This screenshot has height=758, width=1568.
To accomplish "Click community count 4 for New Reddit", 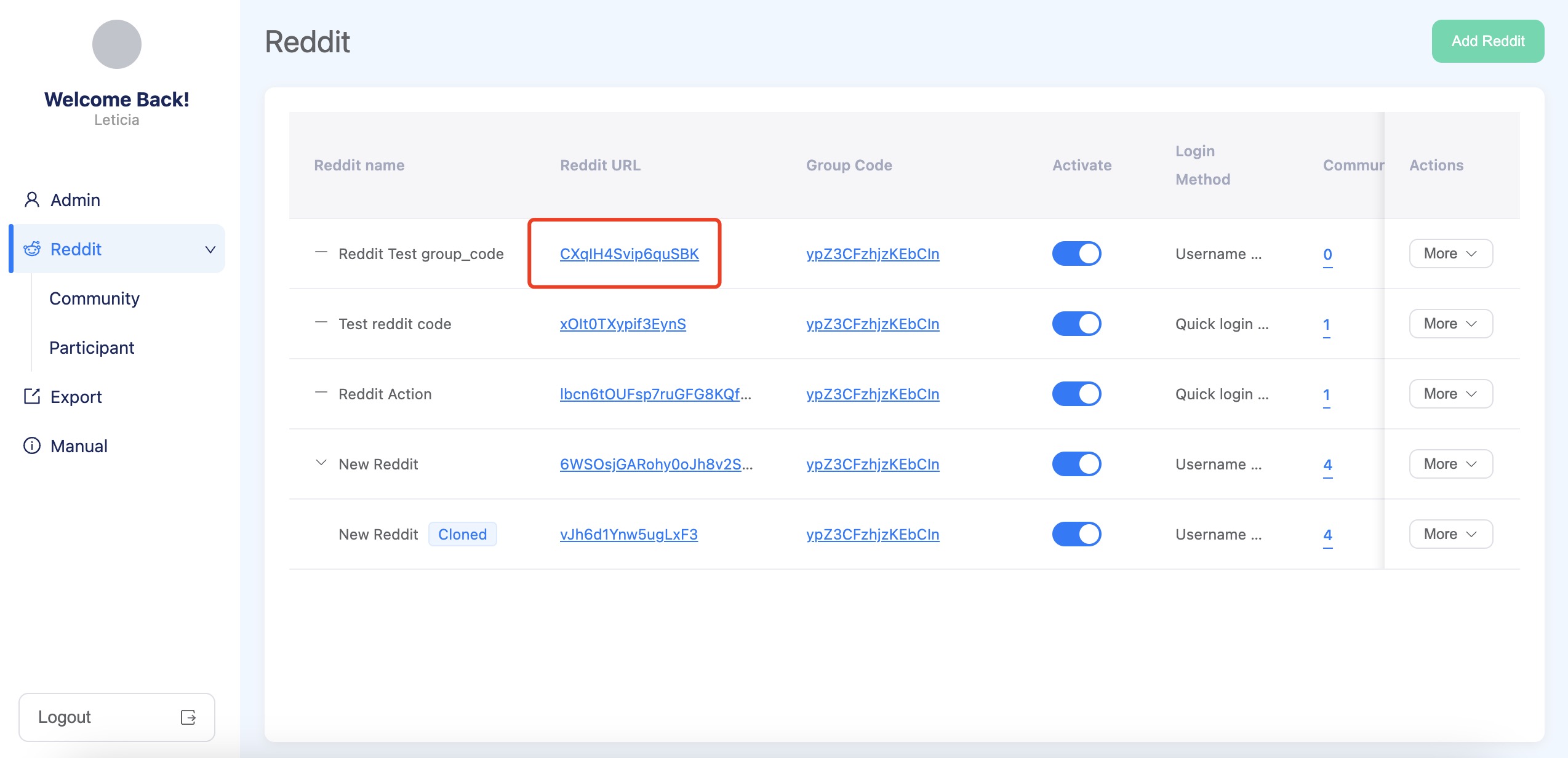I will (1327, 465).
